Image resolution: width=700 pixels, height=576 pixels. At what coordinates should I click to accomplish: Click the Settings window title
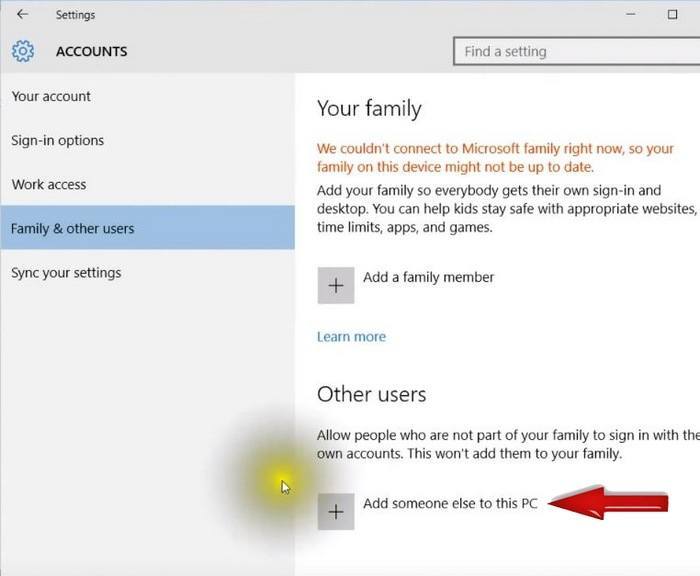point(75,15)
